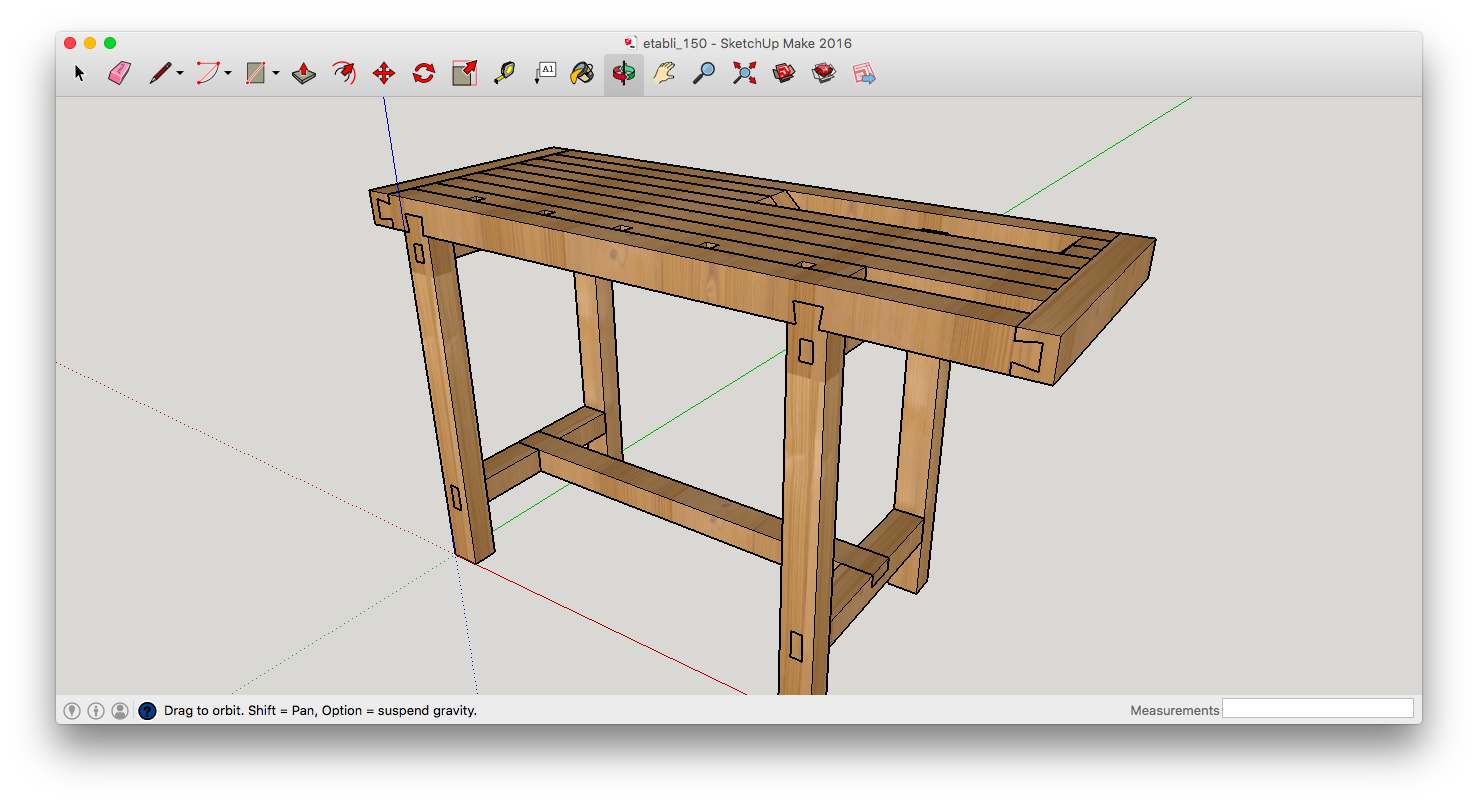Click the Zoom Extents tool

coord(744,73)
